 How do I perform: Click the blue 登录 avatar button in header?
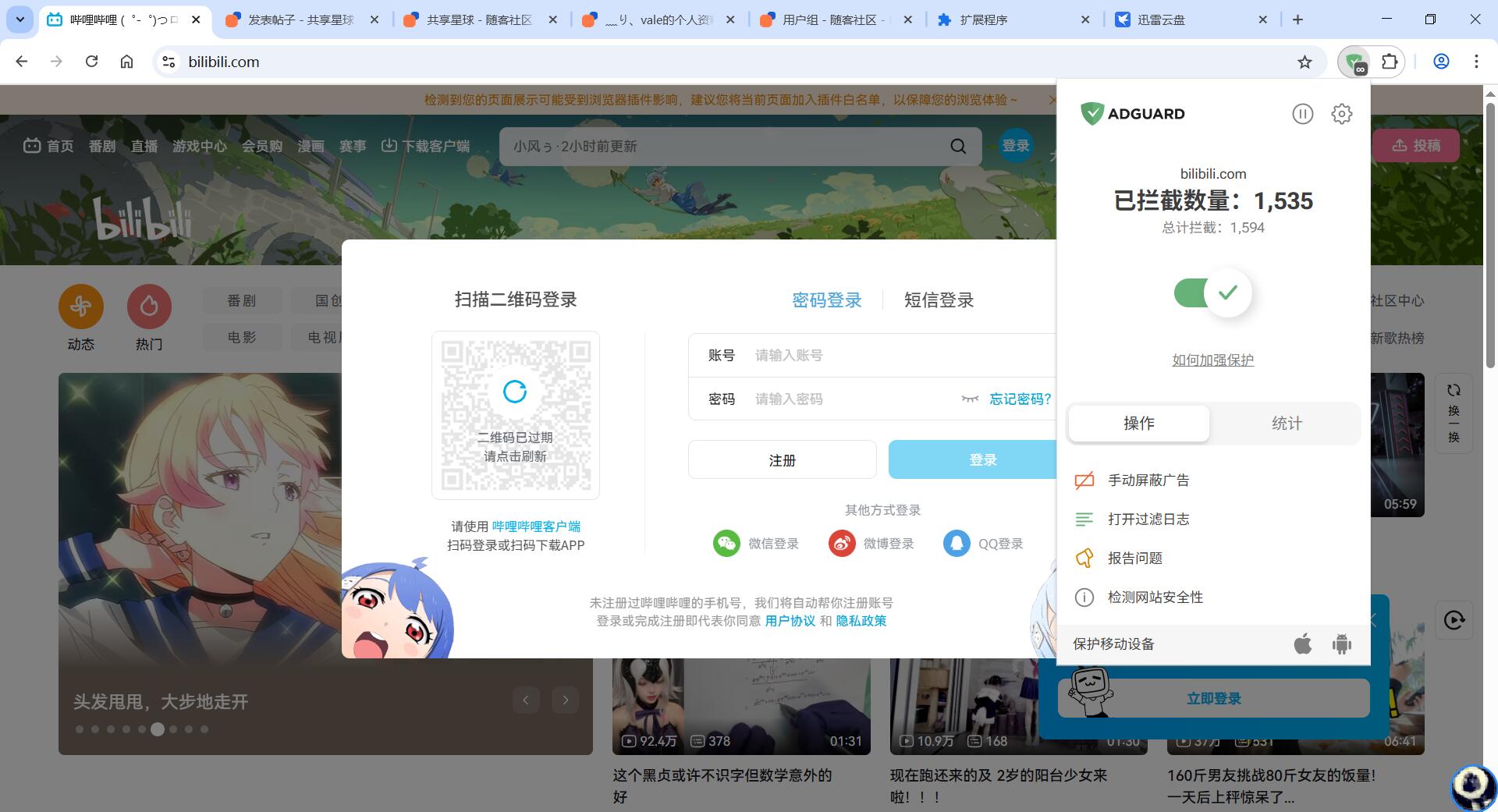pyautogui.click(x=1016, y=146)
